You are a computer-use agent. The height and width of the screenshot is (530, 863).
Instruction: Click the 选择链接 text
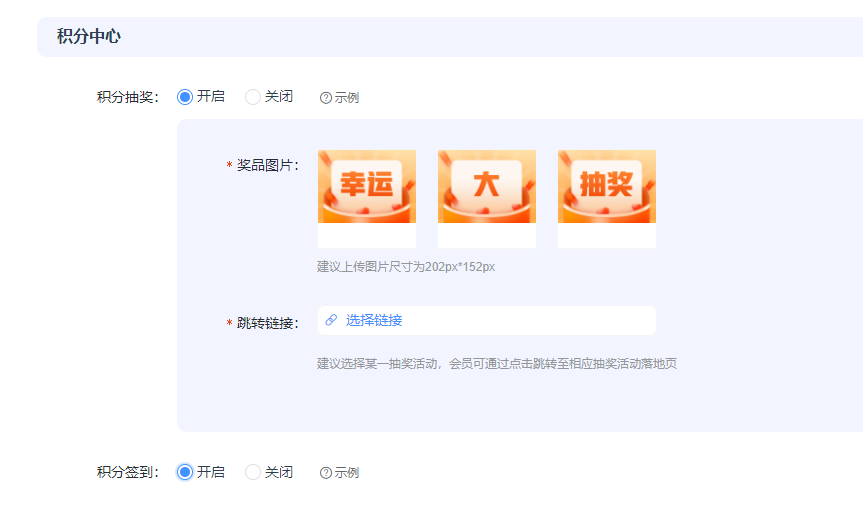(374, 320)
